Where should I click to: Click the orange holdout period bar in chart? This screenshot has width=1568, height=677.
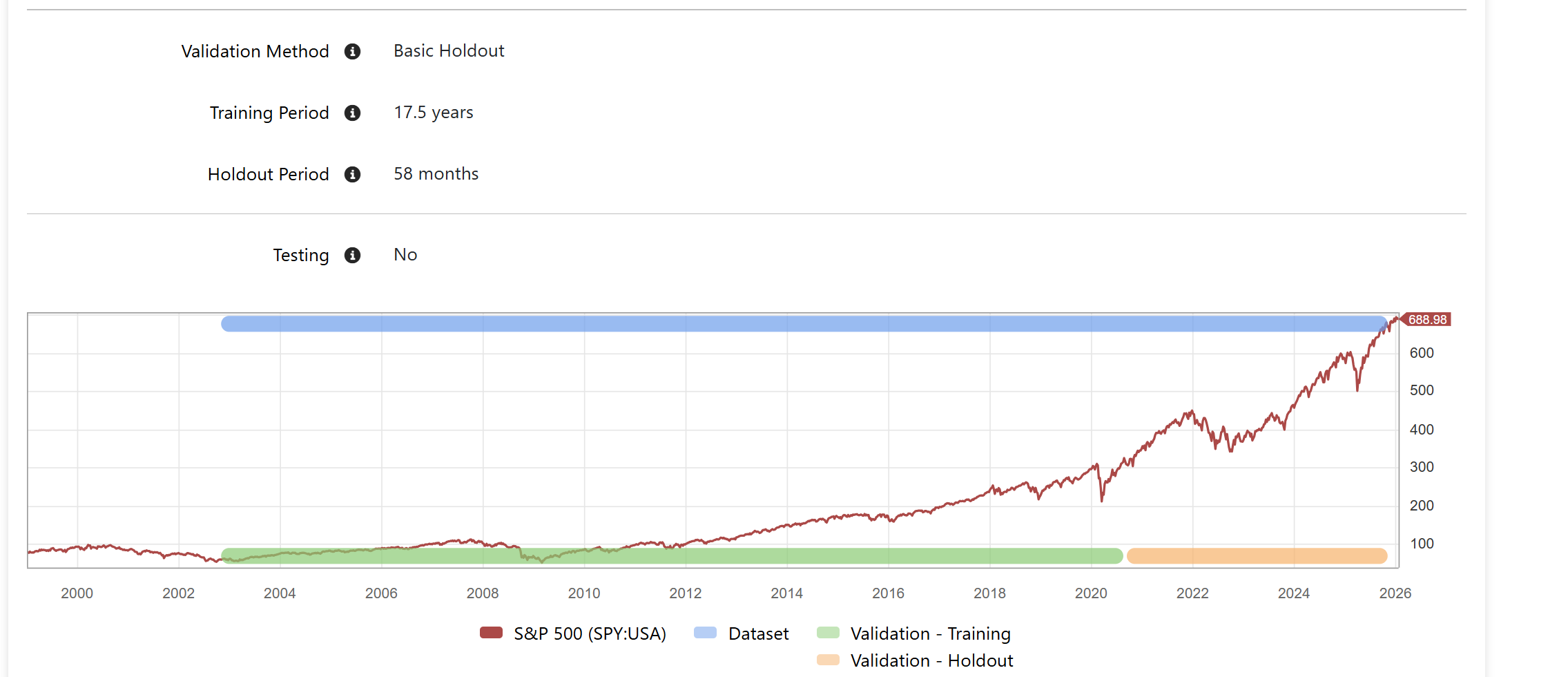[x=1257, y=556]
